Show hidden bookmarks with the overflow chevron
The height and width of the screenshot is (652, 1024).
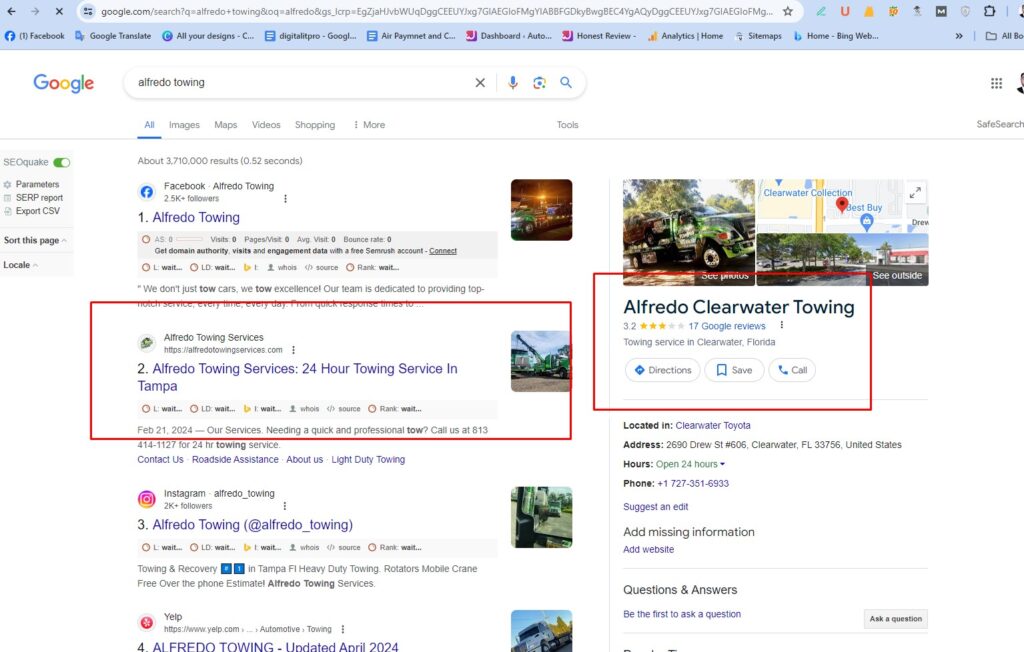[959, 36]
